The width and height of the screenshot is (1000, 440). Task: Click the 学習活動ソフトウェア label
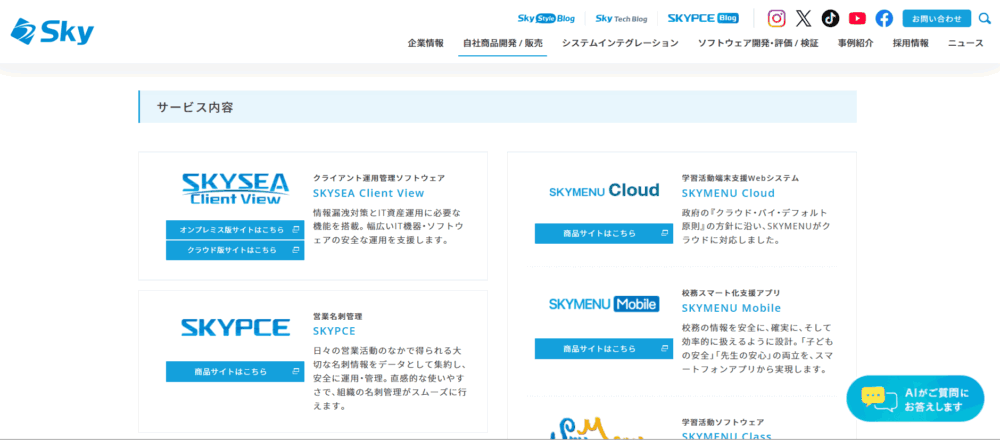click(723, 422)
